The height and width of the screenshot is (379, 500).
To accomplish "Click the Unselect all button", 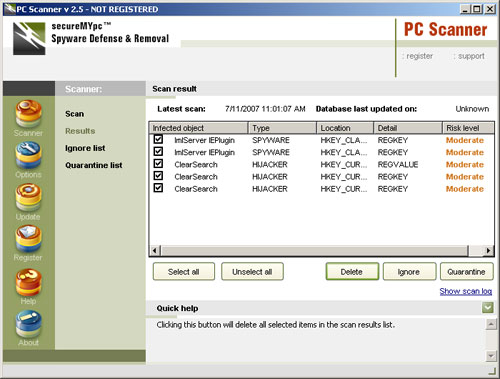I will [x=252, y=272].
